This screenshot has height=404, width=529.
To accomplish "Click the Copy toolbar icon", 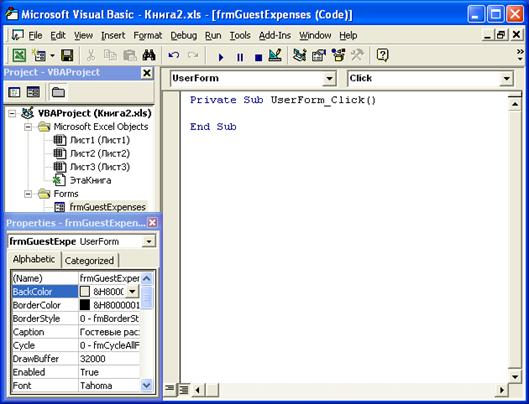I will (x=110, y=55).
